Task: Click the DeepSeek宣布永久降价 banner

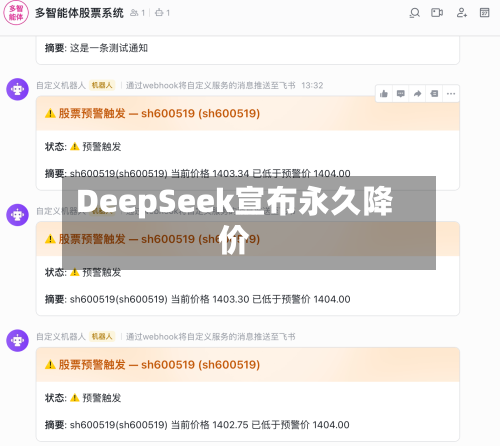Action: point(249,223)
